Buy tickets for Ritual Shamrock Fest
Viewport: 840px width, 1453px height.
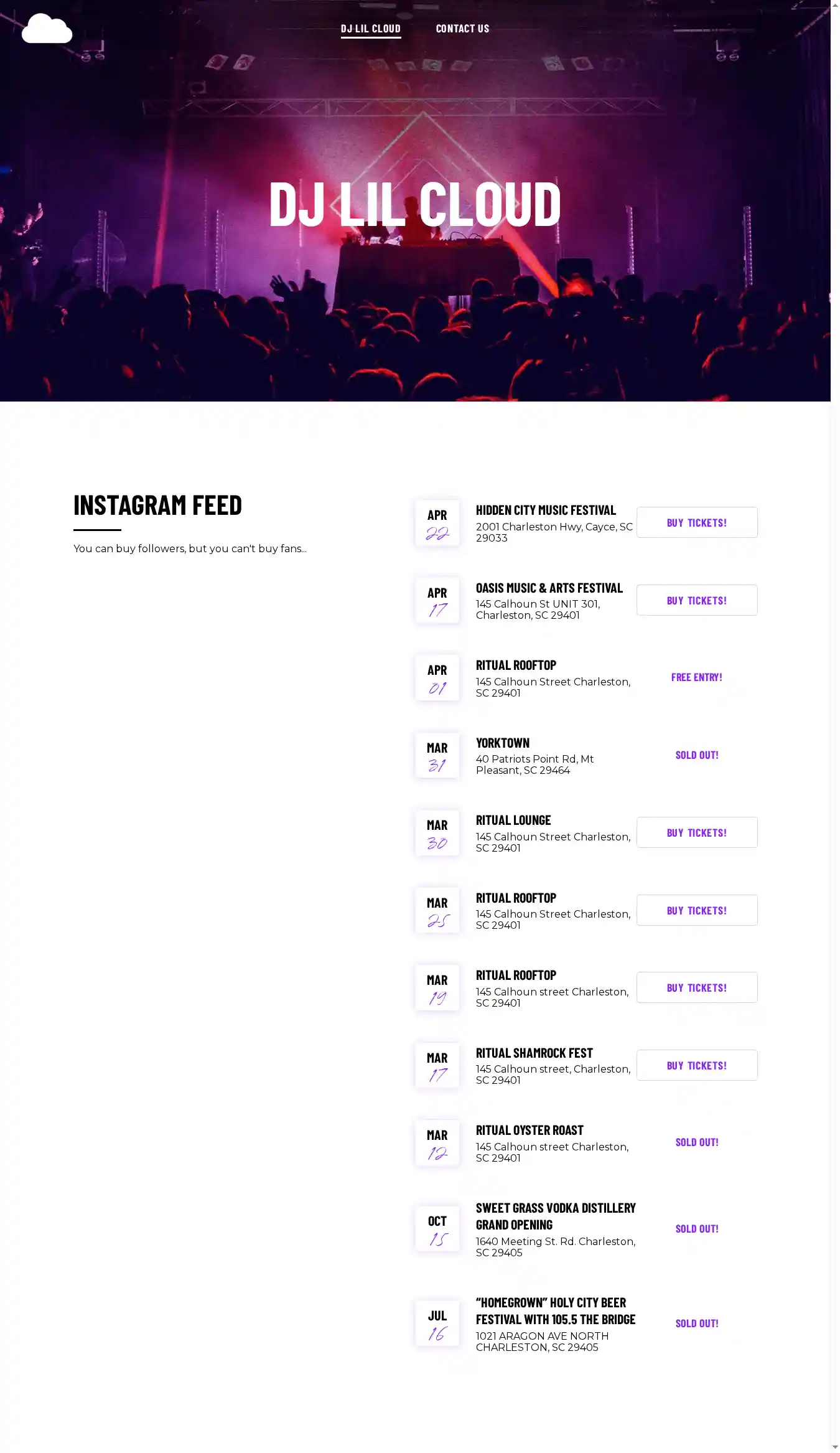pos(696,1065)
